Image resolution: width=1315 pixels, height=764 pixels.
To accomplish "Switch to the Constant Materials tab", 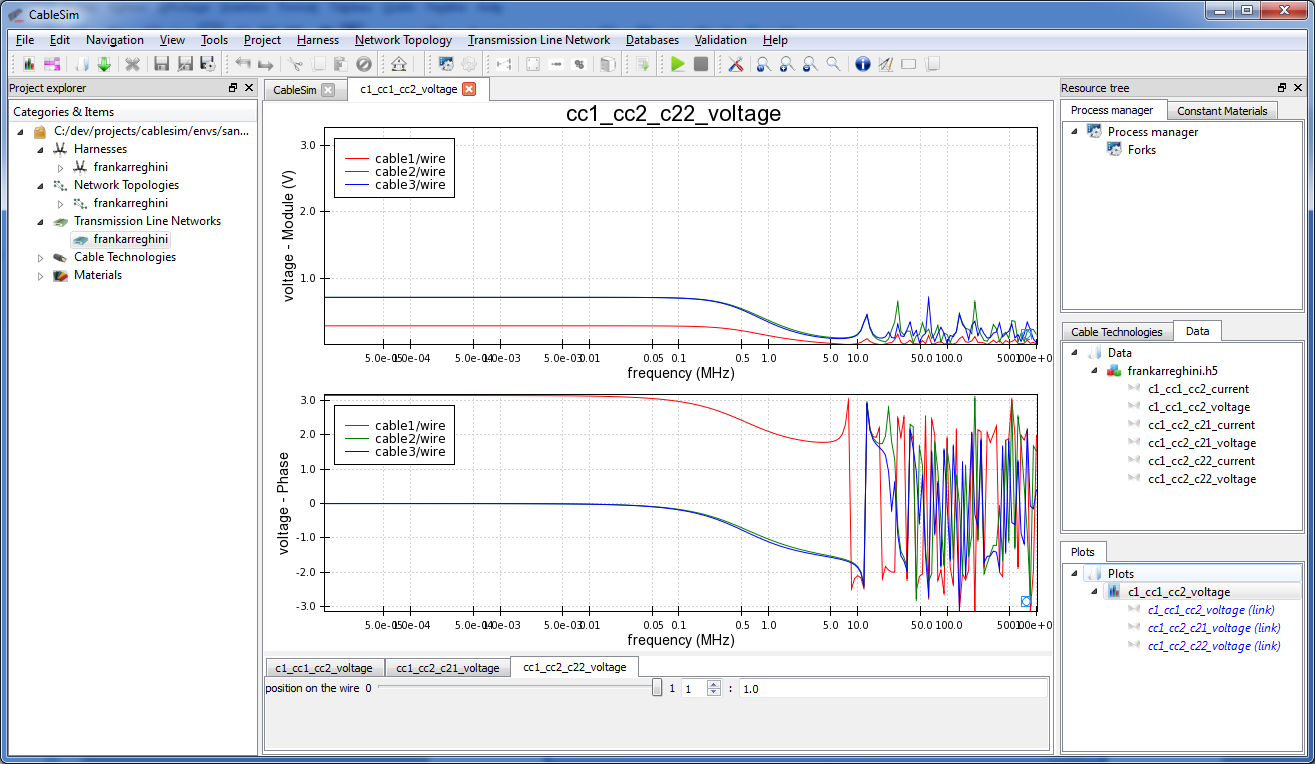I will pos(1222,111).
